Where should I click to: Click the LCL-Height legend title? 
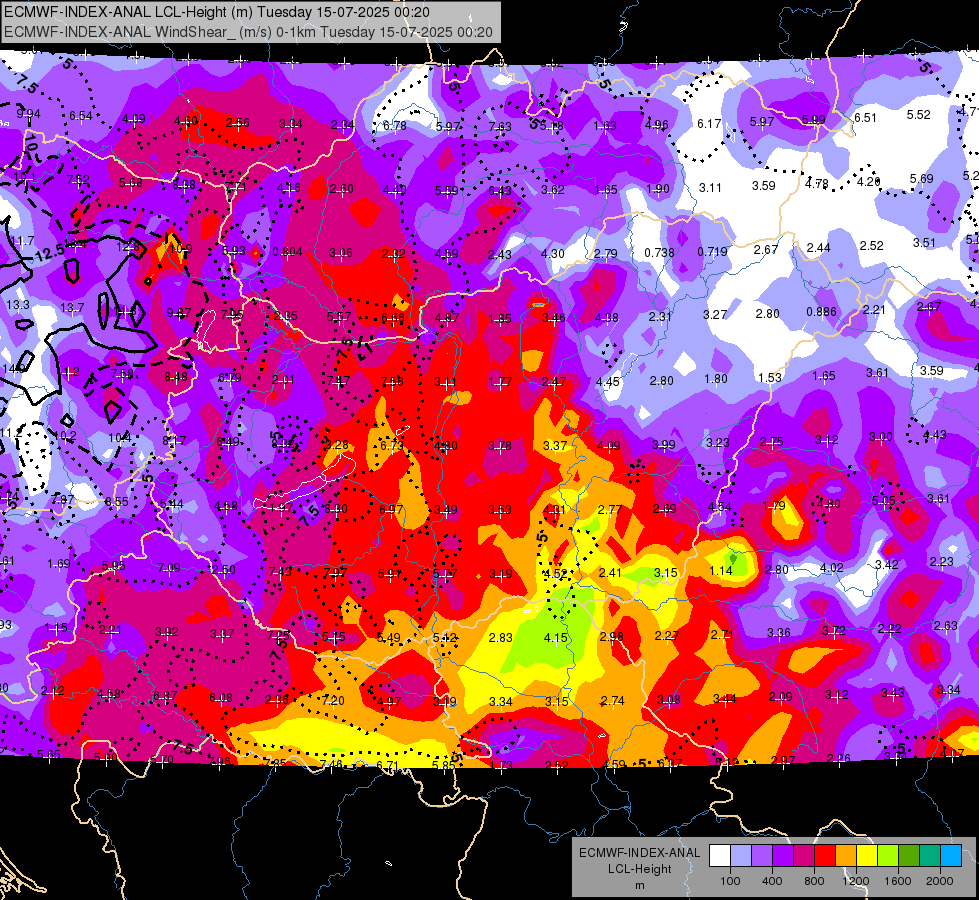[x=639, y=869]
